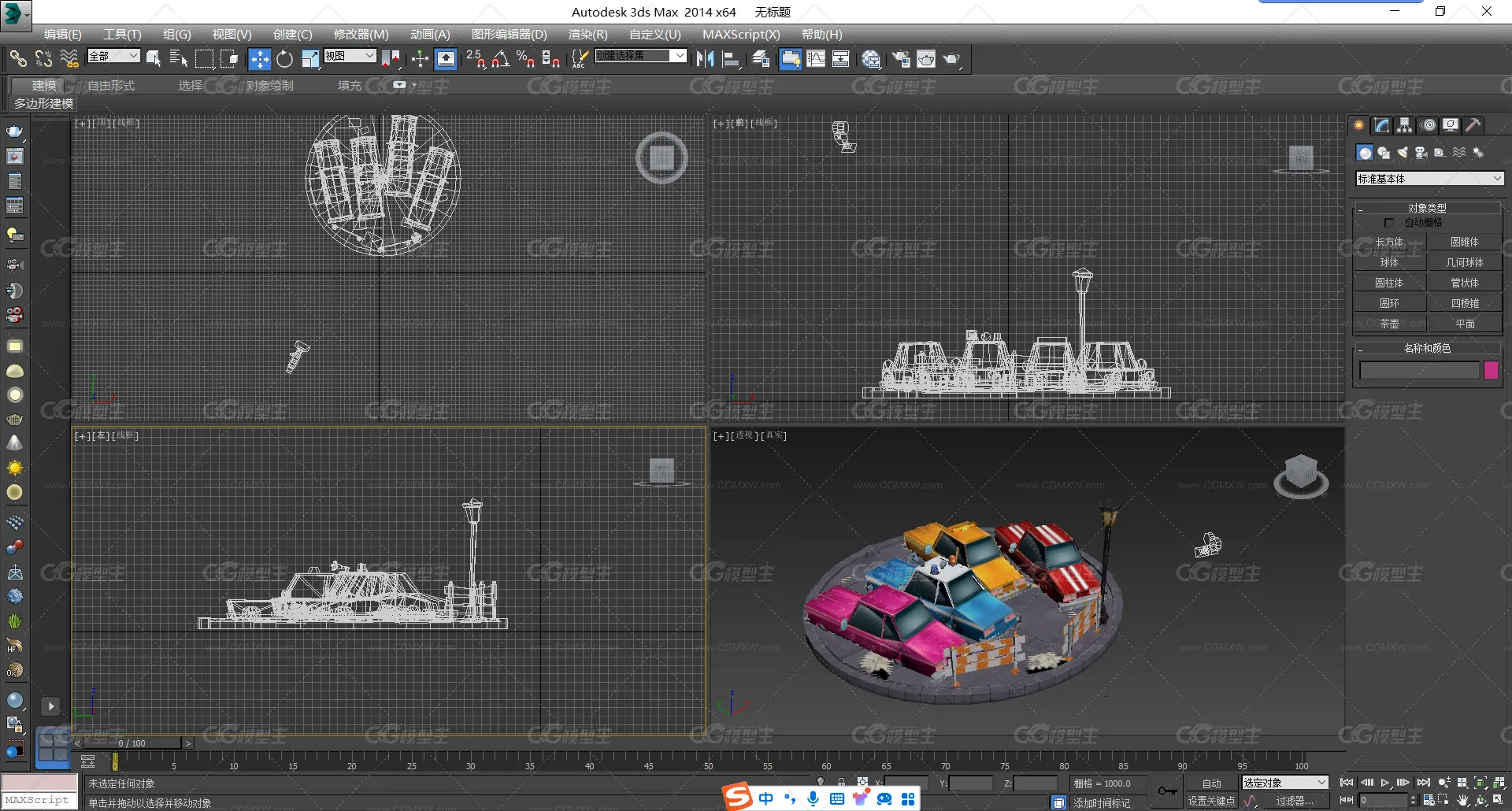This screenshot has height=811, width=1512.
Task: Open the 渲染(R) menu
Action: click(x=587, y=35)
